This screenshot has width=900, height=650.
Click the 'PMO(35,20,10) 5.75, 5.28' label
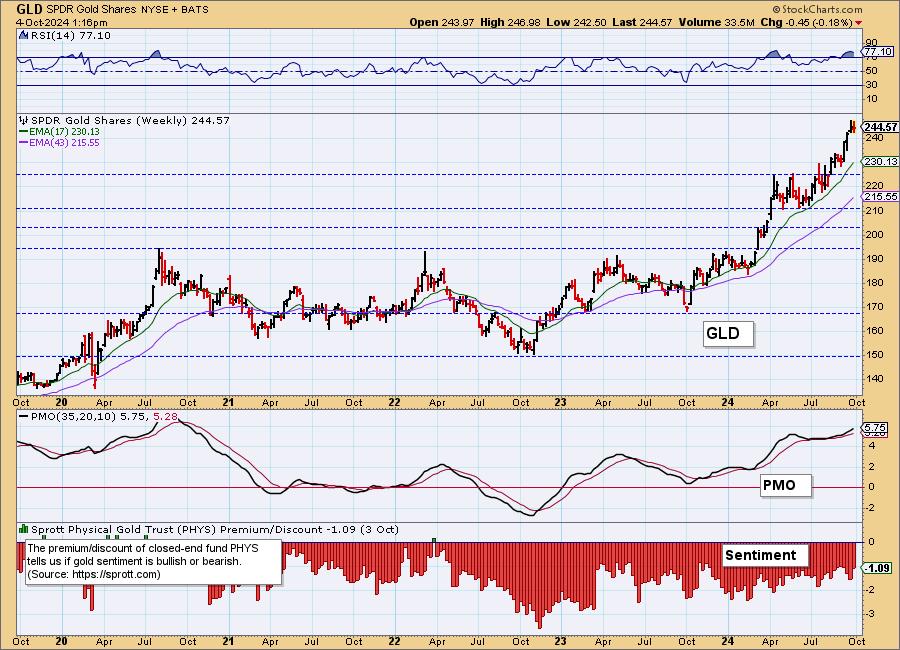[x=104, y=416]
